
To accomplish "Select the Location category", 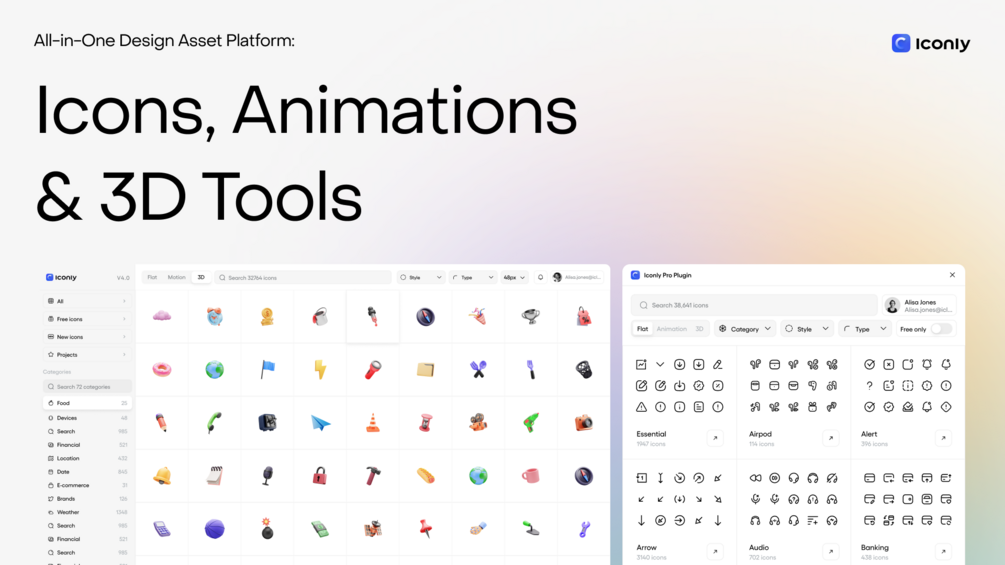I will (87, 458).
